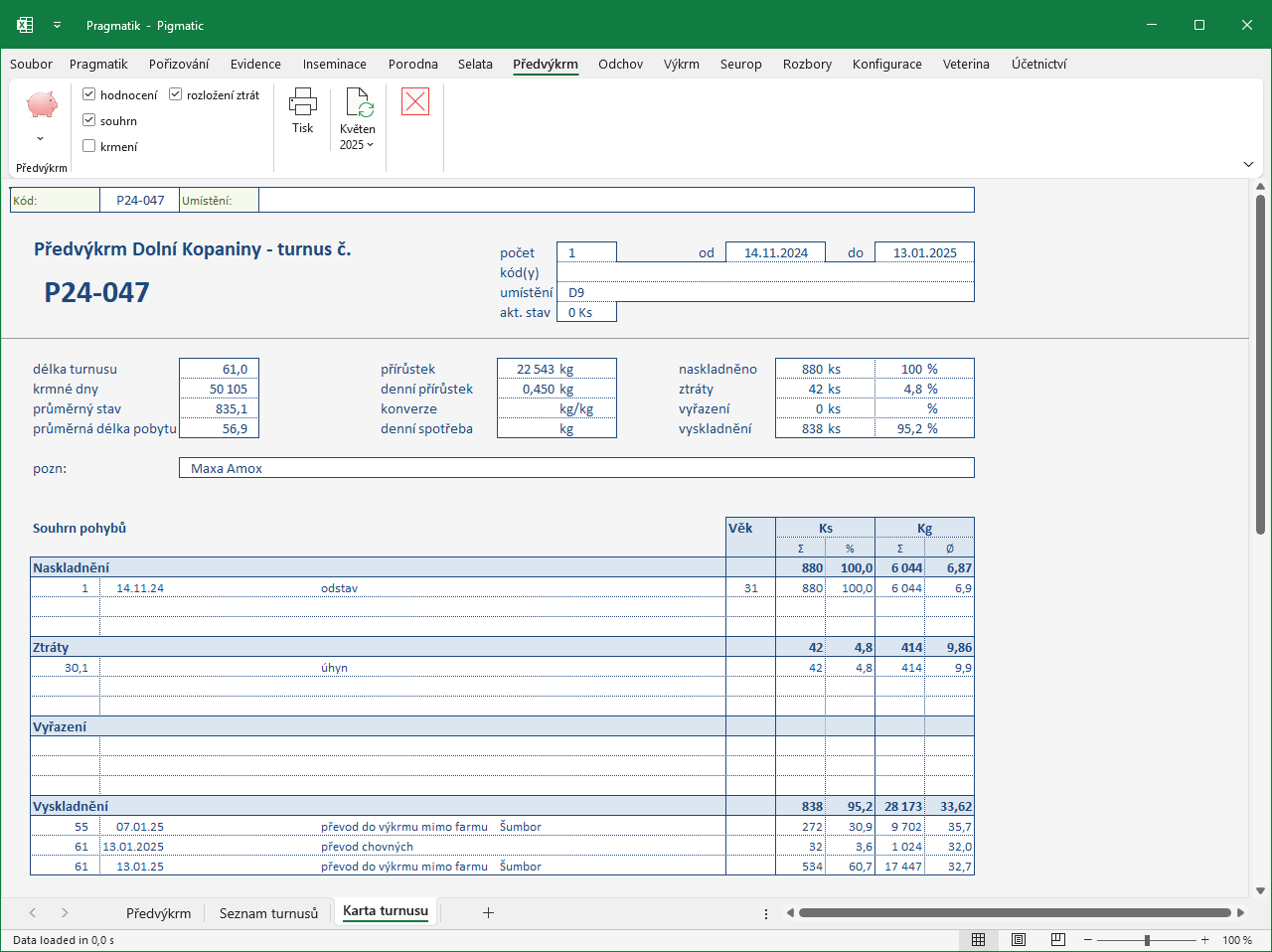Collapse the ribbon with chevron arrow
1272x952 pixels.
coord(1248,164)
